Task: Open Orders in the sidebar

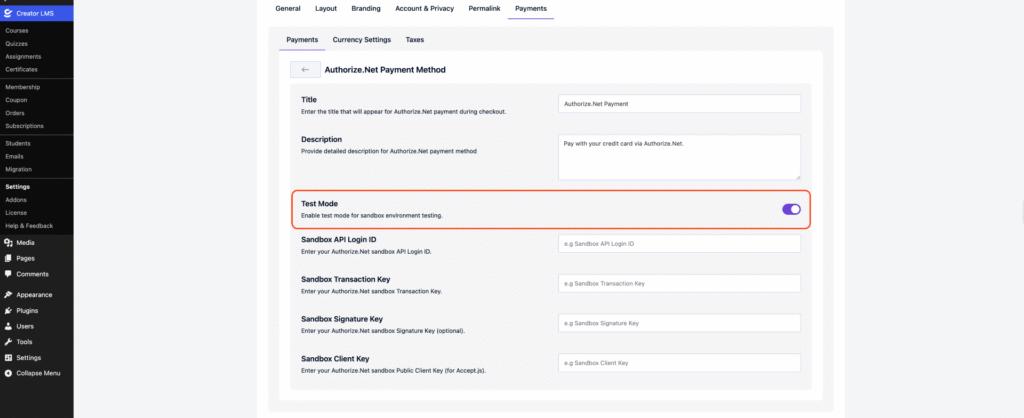Action: (x=15, y=113)
